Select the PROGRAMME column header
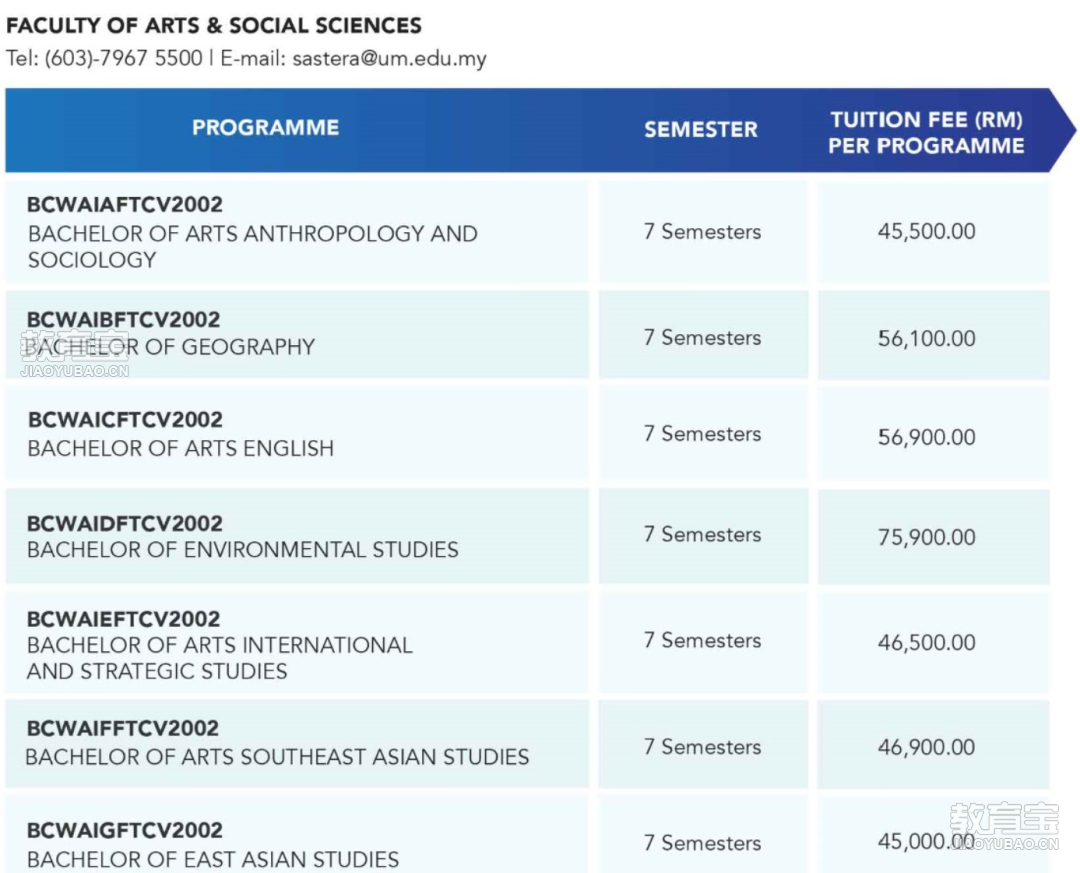The image size is (1080, 873). point(265,127)
